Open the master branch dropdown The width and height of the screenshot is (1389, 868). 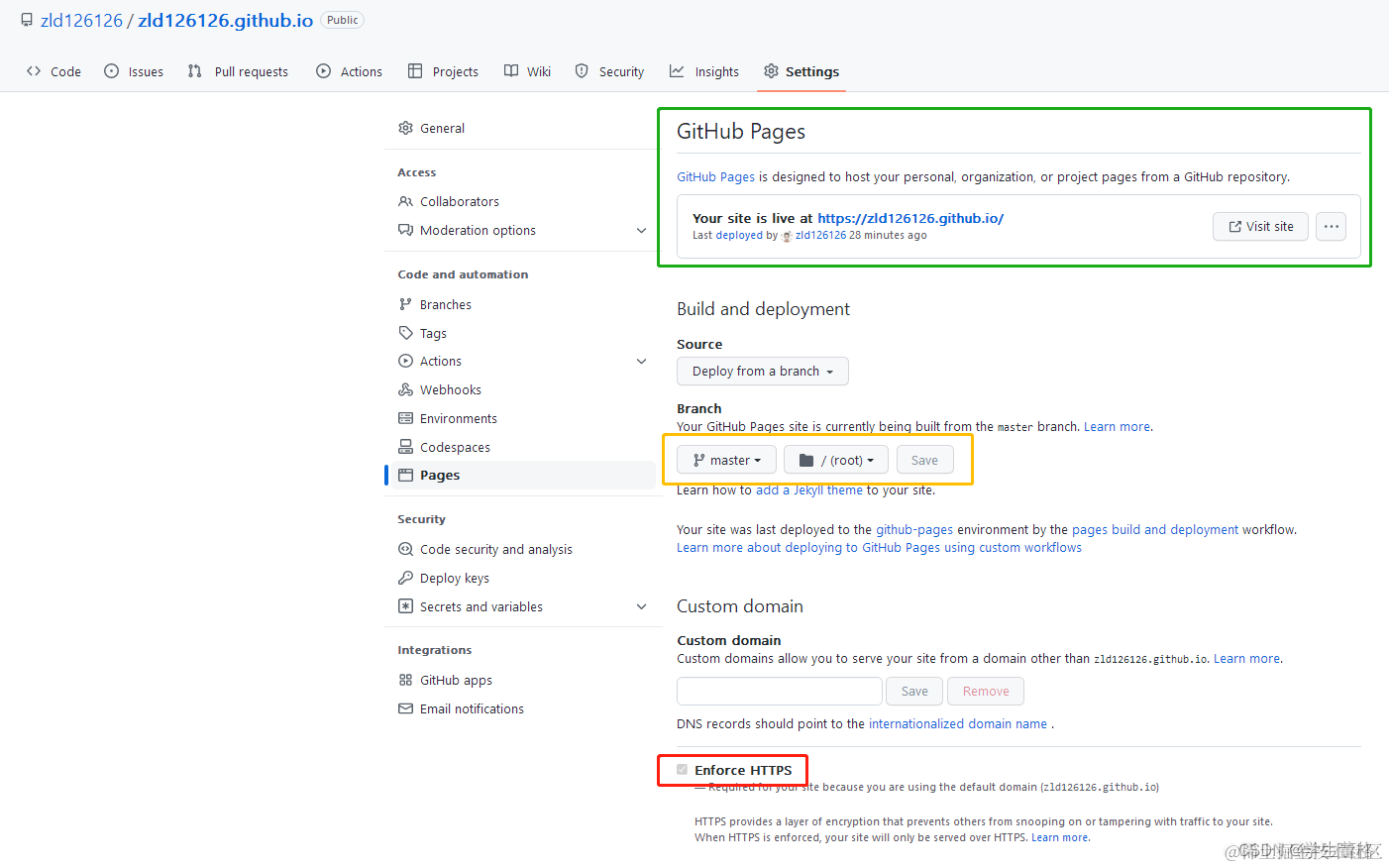tap(726, 460)
